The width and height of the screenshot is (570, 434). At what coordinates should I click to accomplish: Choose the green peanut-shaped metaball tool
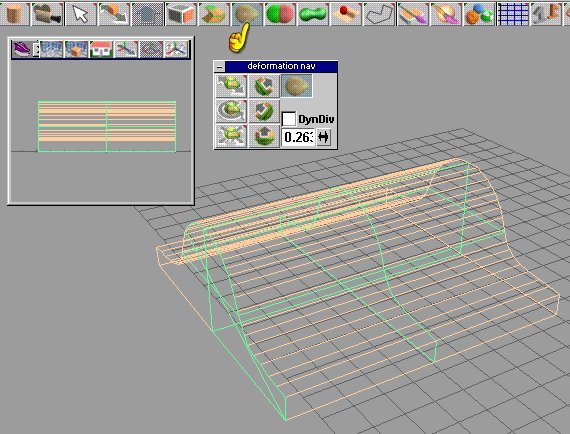313,14
